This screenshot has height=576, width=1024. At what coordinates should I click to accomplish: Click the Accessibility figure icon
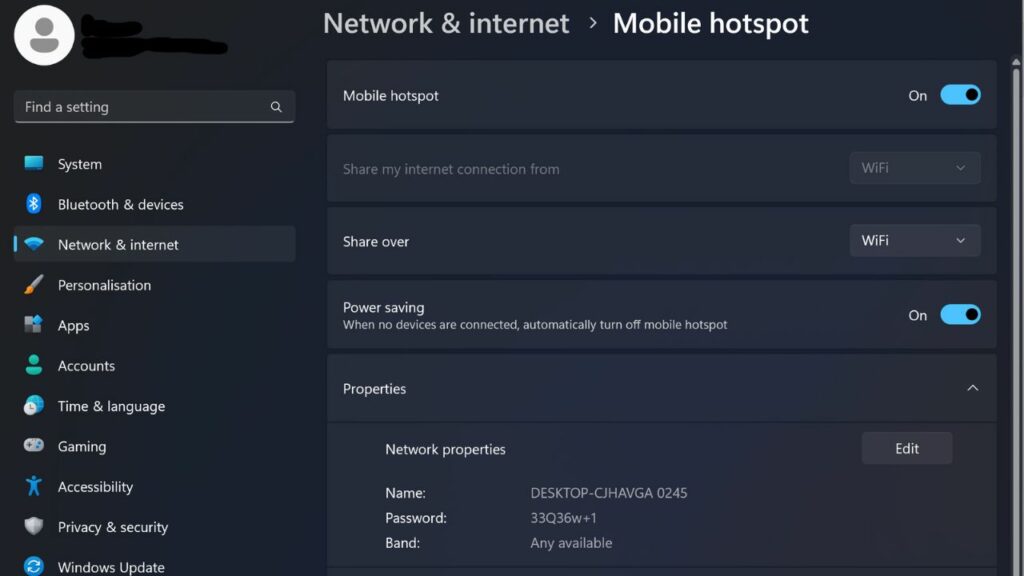click(x=34, y=487)
